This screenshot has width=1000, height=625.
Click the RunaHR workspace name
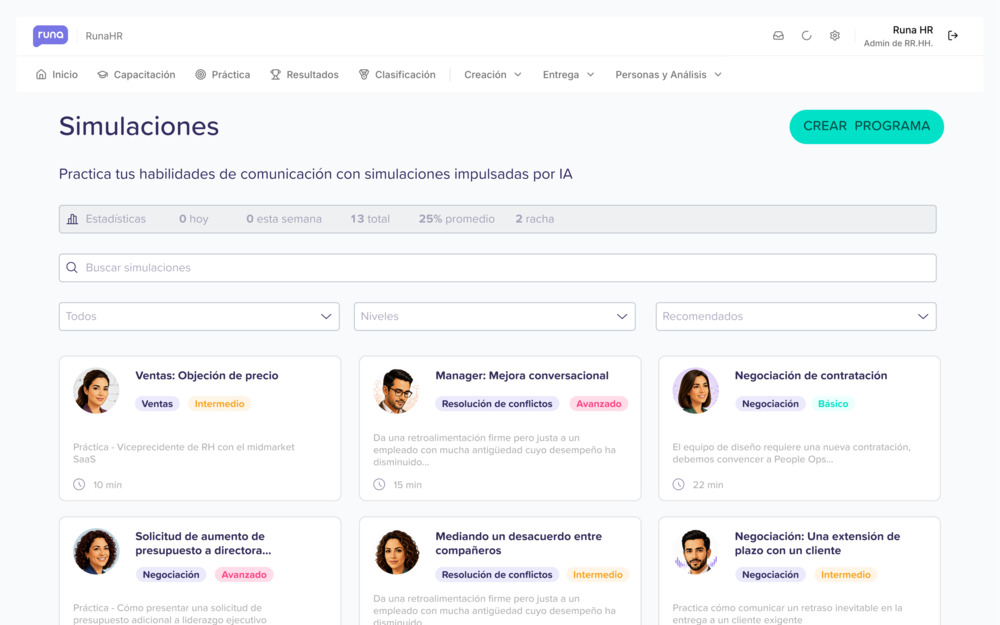(x=104, y=36)
